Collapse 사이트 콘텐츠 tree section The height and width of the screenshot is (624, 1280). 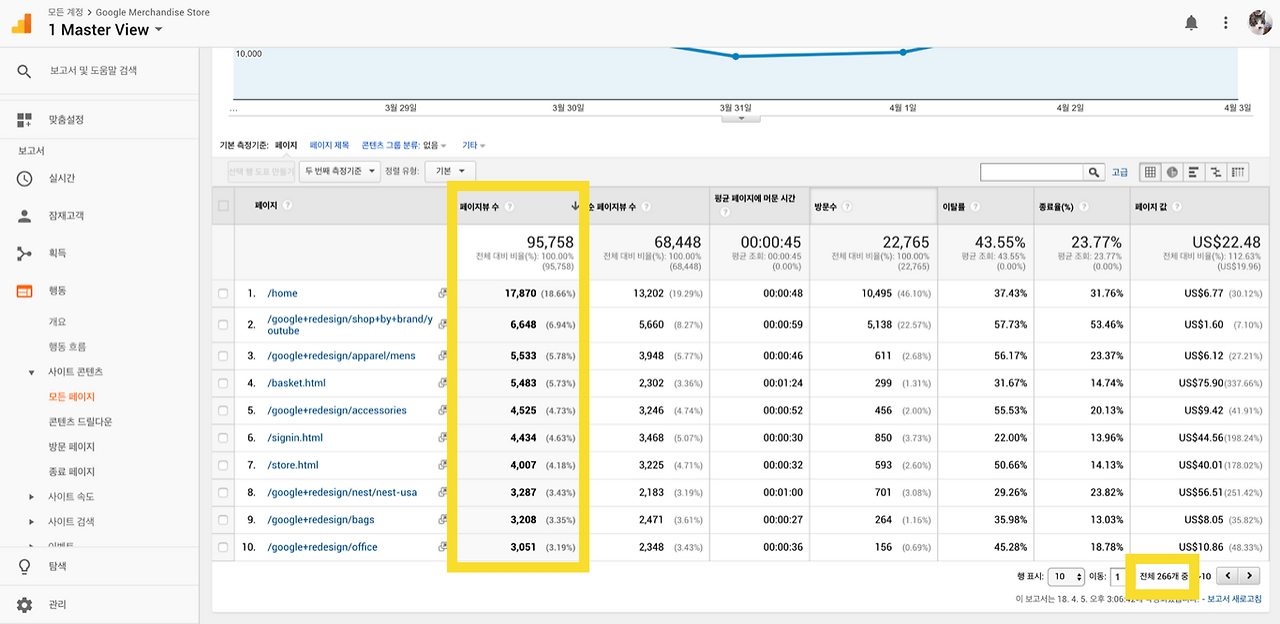pos(31,372)
